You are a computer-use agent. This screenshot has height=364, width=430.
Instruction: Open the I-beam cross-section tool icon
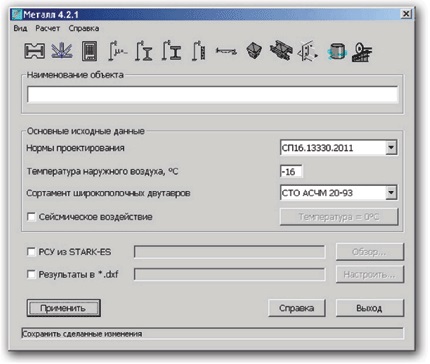(35, 51)
